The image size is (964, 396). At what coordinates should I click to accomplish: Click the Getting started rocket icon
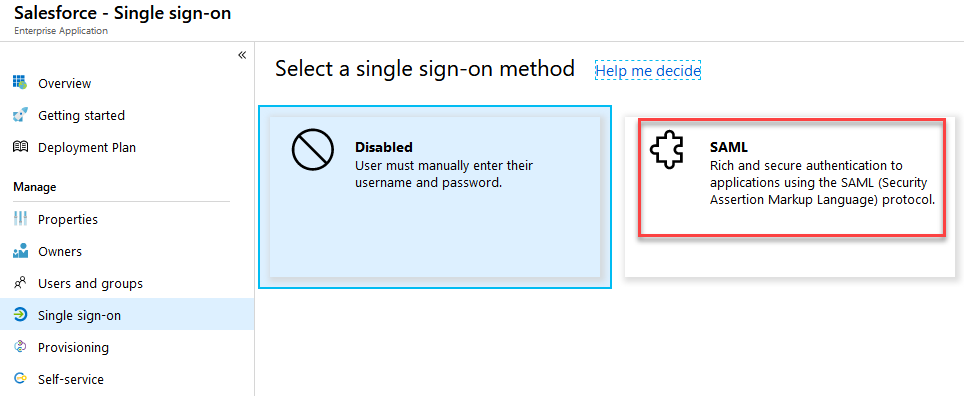click(x=20, y=115)
